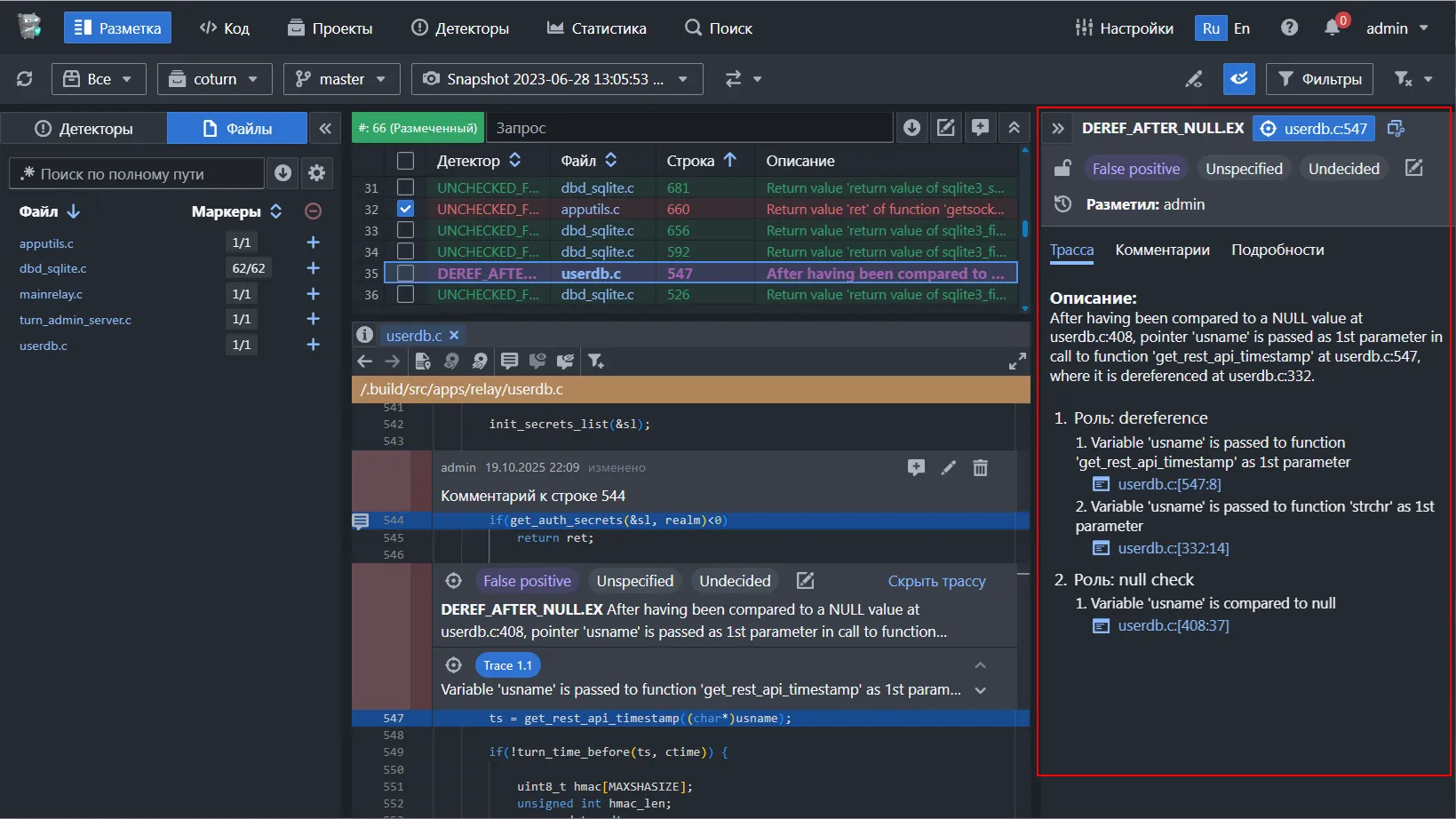Click the gear icon next to path search

316,173
